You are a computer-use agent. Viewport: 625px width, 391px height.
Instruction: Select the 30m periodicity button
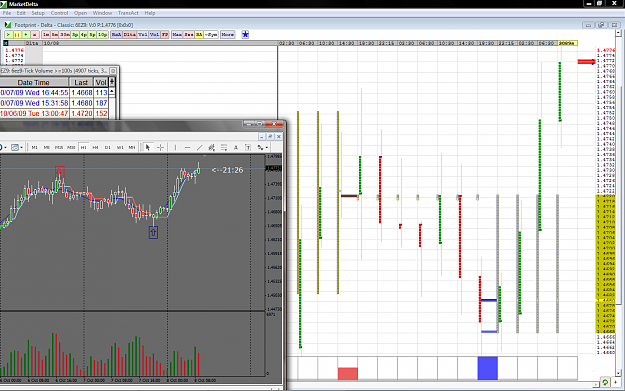point(65,35)
